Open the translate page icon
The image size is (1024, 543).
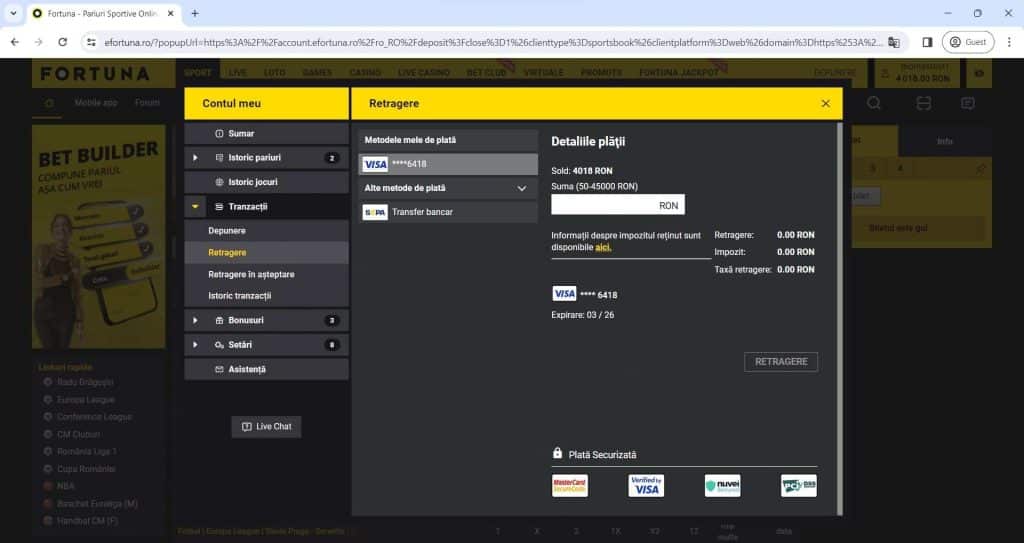pos(893,42)
